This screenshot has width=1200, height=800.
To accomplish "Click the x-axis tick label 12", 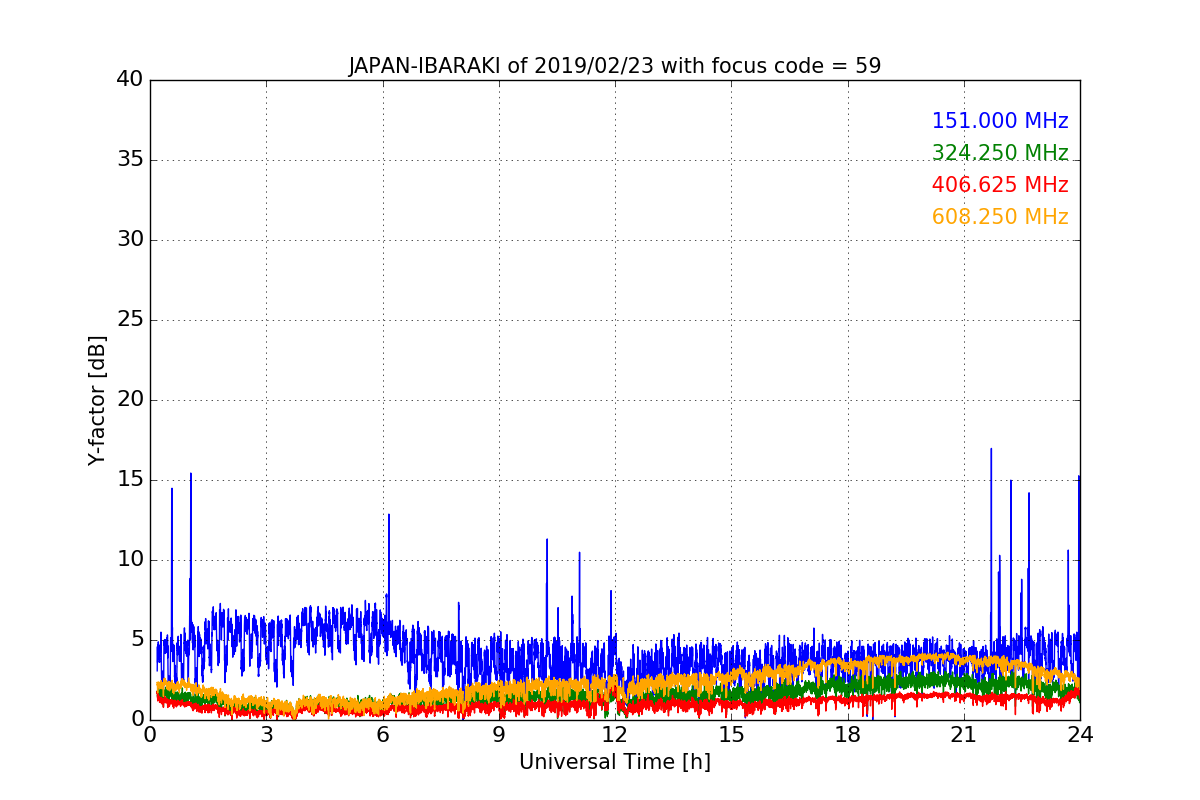I will pos(615,735).
